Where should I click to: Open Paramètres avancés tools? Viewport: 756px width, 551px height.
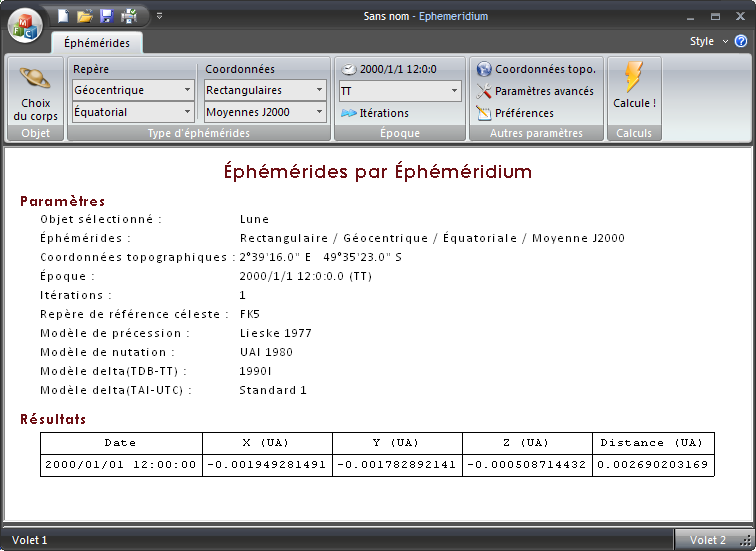coord(535,91)
